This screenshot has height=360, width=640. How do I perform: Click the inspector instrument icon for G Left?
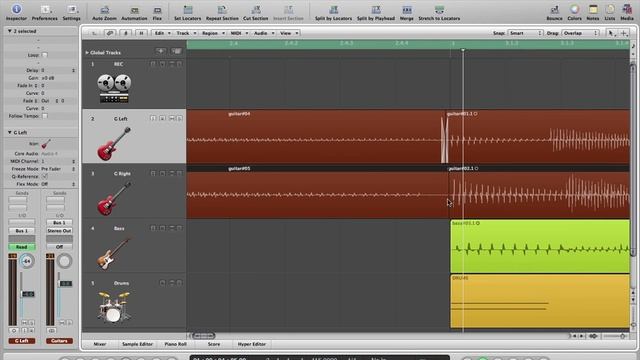(x=46, y=144)
